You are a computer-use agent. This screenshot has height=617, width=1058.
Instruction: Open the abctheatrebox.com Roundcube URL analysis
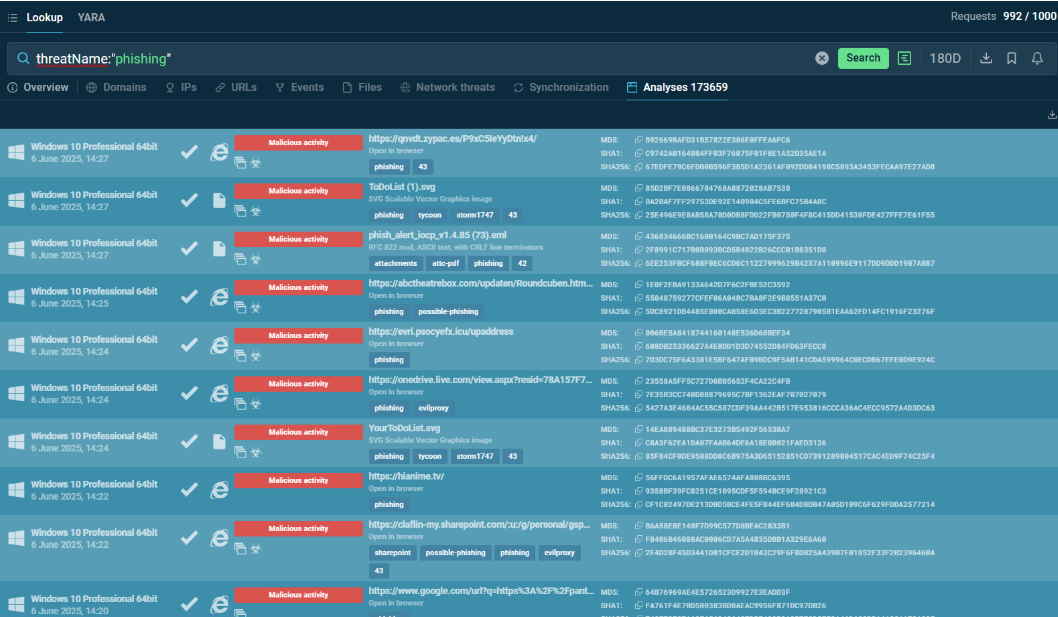tap(481, 284)
